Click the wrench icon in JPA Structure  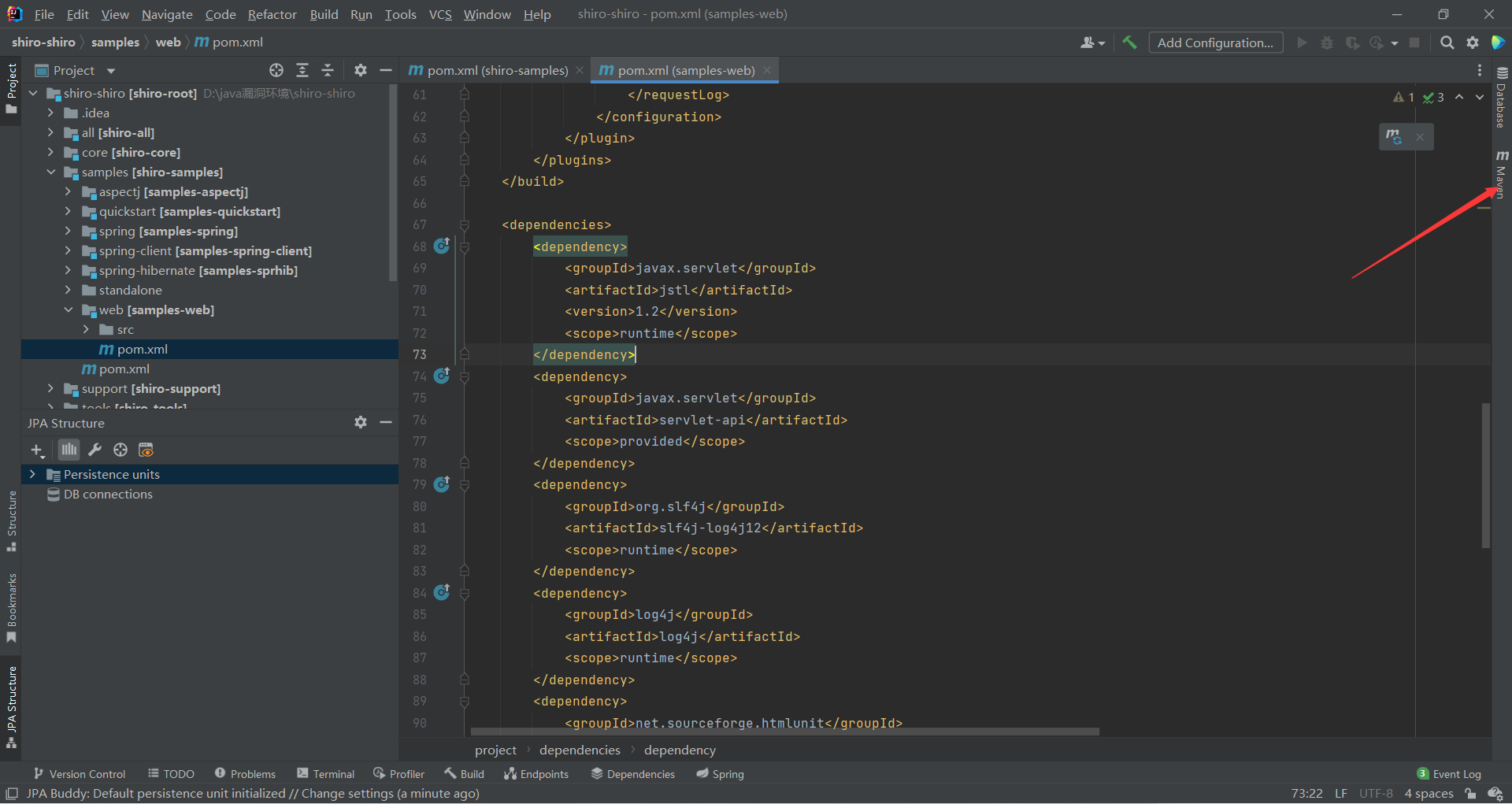pyautogui.click(x=94, y=450)
